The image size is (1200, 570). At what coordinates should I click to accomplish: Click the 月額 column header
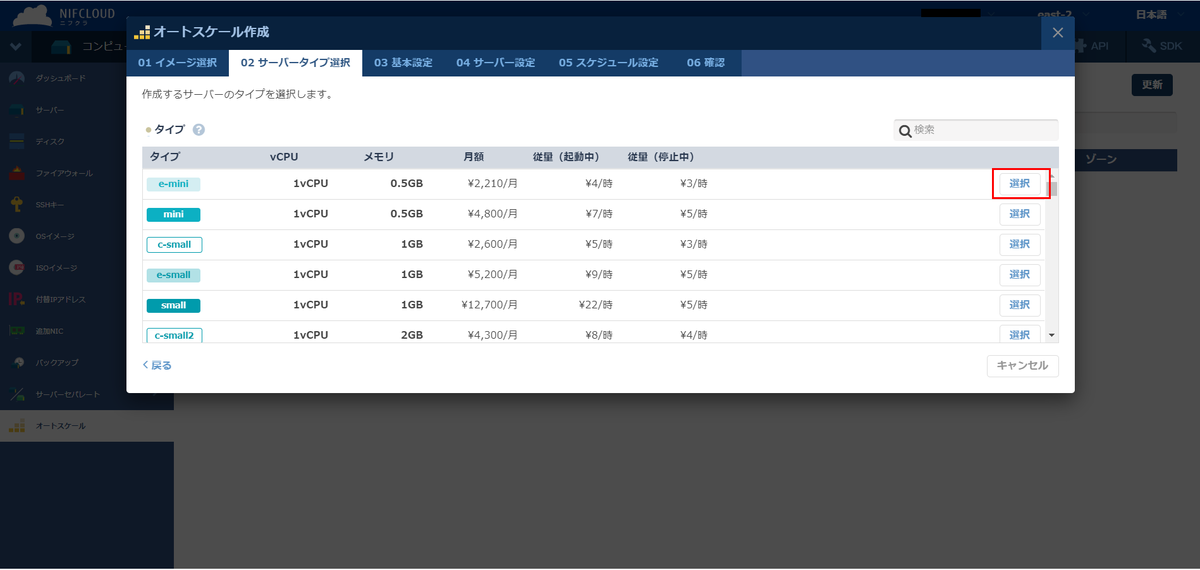[474, 157]
